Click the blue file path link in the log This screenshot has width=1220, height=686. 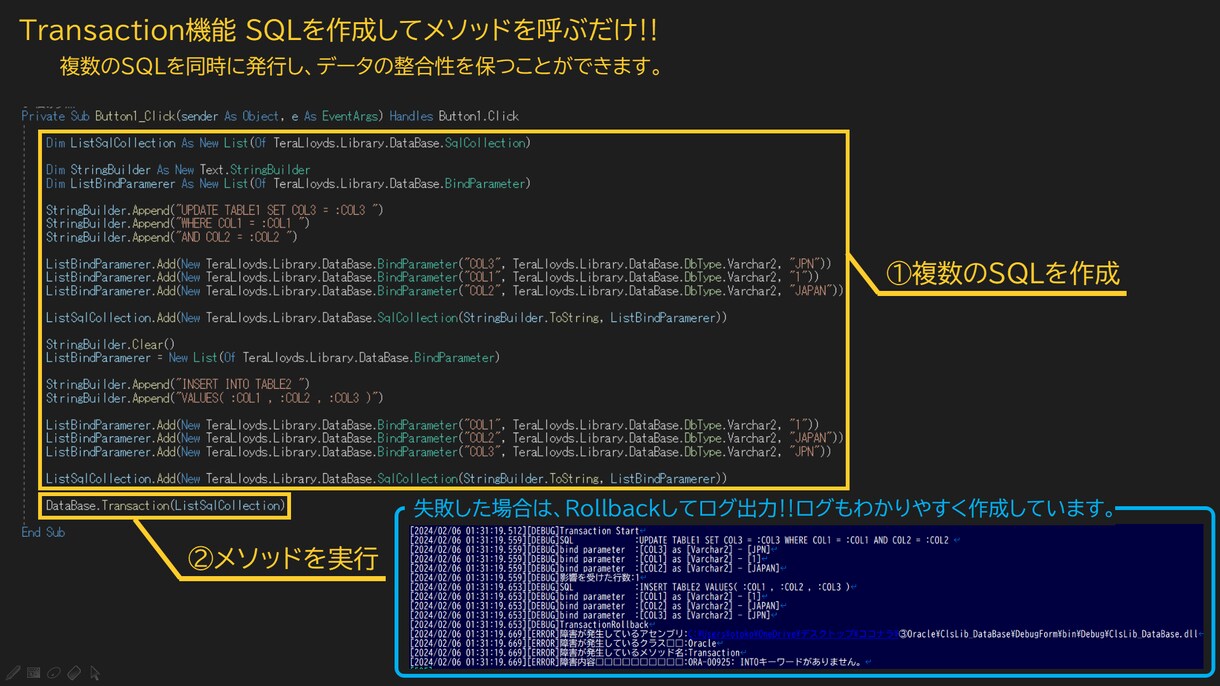coord(794,634)
